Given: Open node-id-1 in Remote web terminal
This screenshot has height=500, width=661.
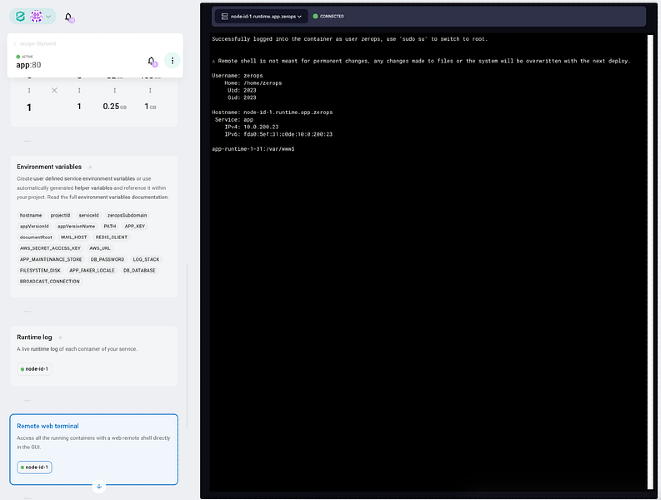Looking at the screenshot, I should [x=35, y=467].
